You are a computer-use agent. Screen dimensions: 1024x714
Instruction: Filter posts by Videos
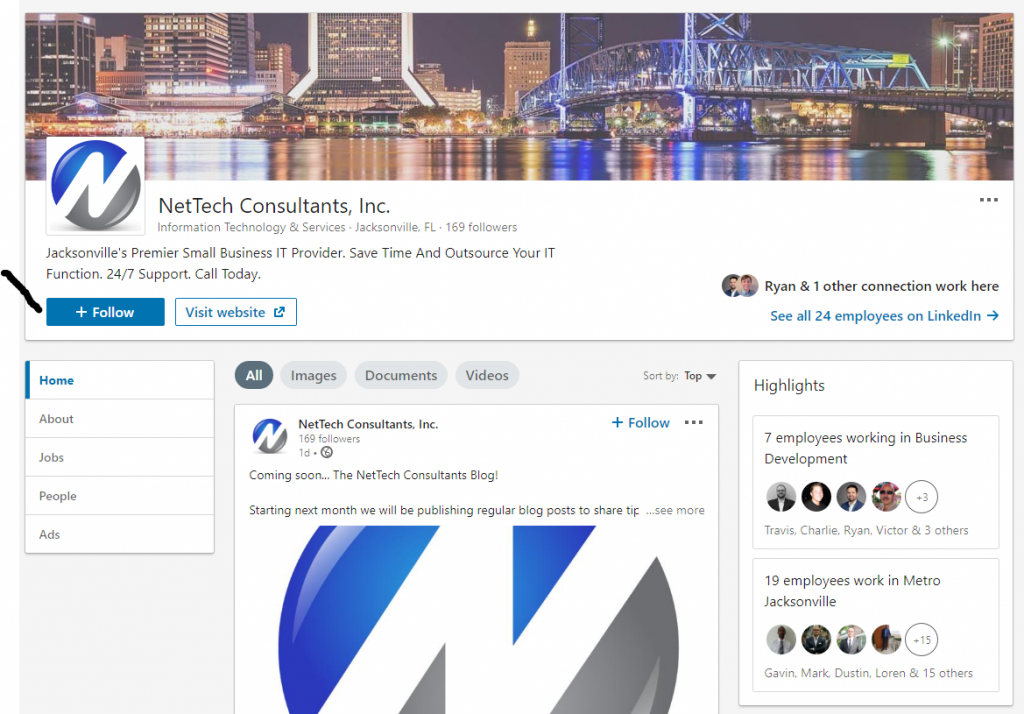pyautogui.click(x=487, y=376)
